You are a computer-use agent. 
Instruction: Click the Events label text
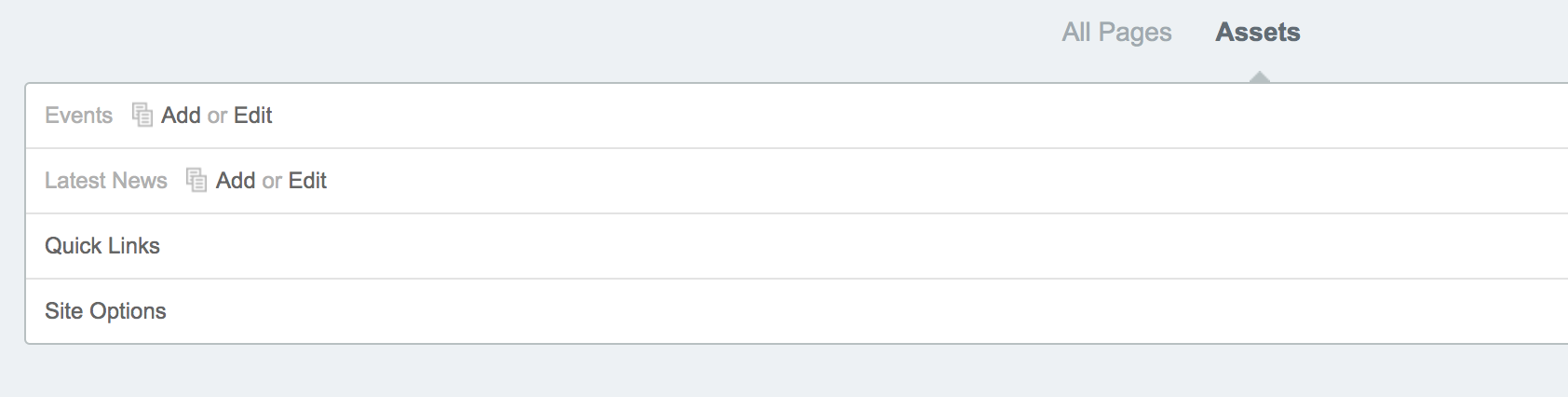pos(78,115)
